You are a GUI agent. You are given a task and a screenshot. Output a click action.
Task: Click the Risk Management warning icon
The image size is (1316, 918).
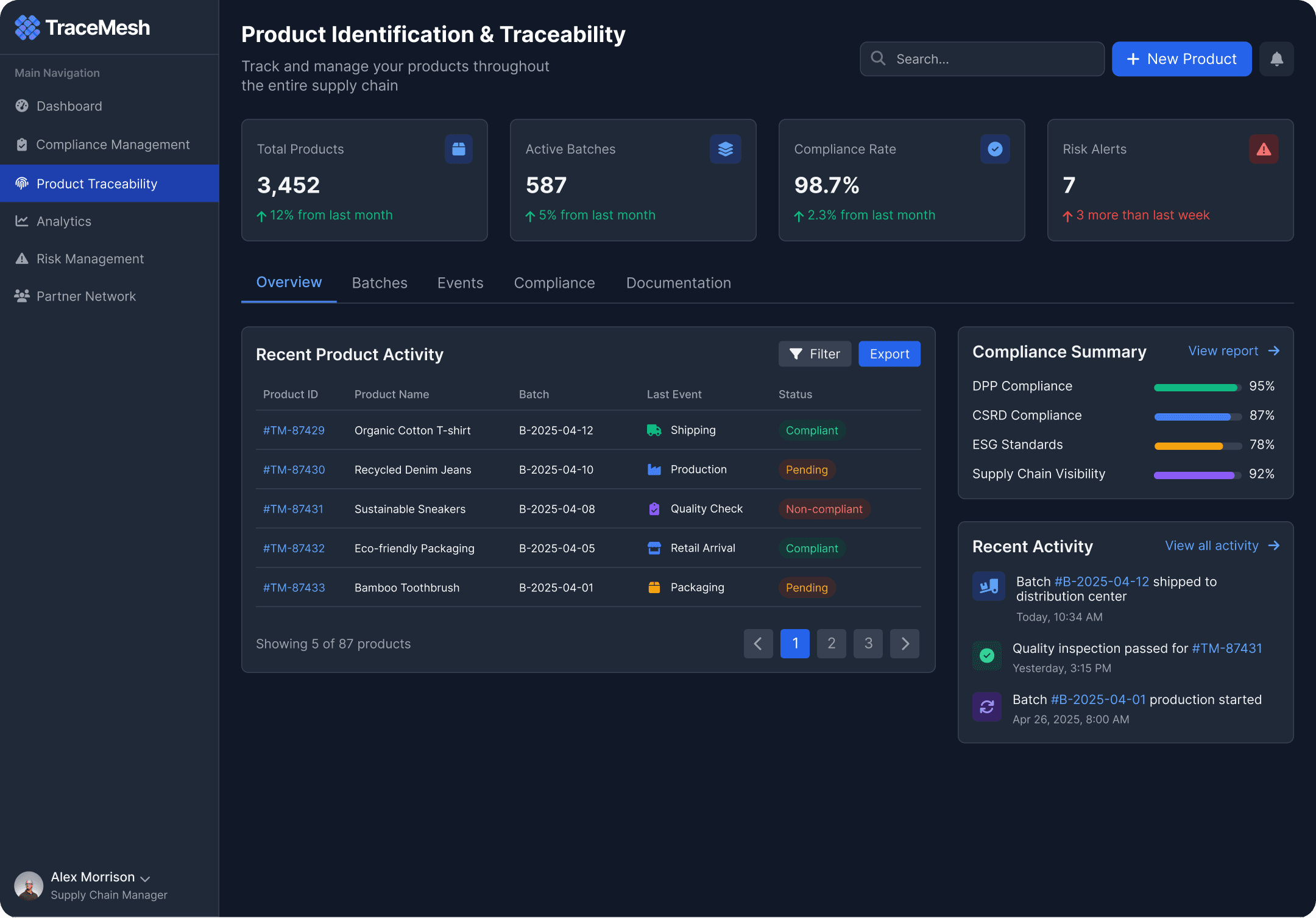pyautogui.click(x=22, y=258)
